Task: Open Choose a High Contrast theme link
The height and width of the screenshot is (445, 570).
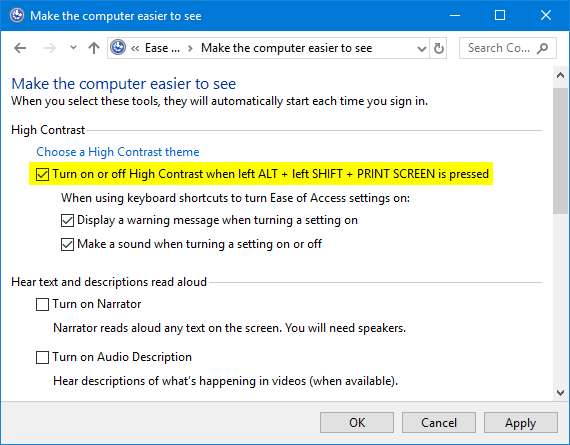Action: pyautogui.click(x=118, y=152)
